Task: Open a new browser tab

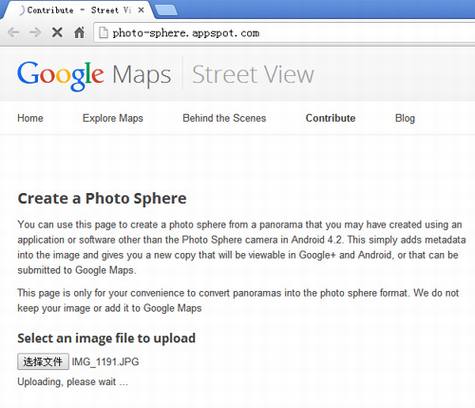Action: point(166,10)
